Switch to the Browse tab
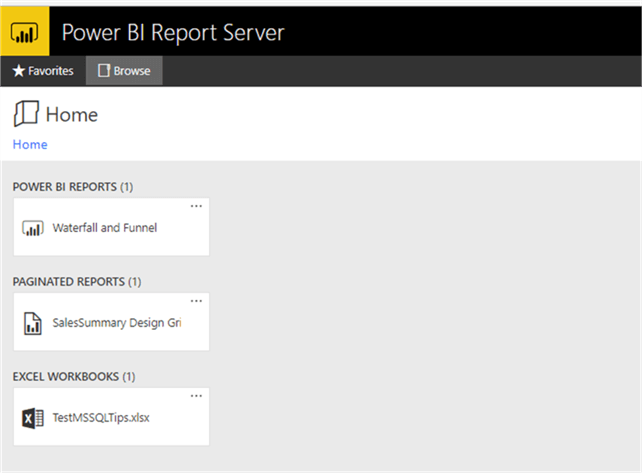Screen dimensions: 642x473 [124, 71]
